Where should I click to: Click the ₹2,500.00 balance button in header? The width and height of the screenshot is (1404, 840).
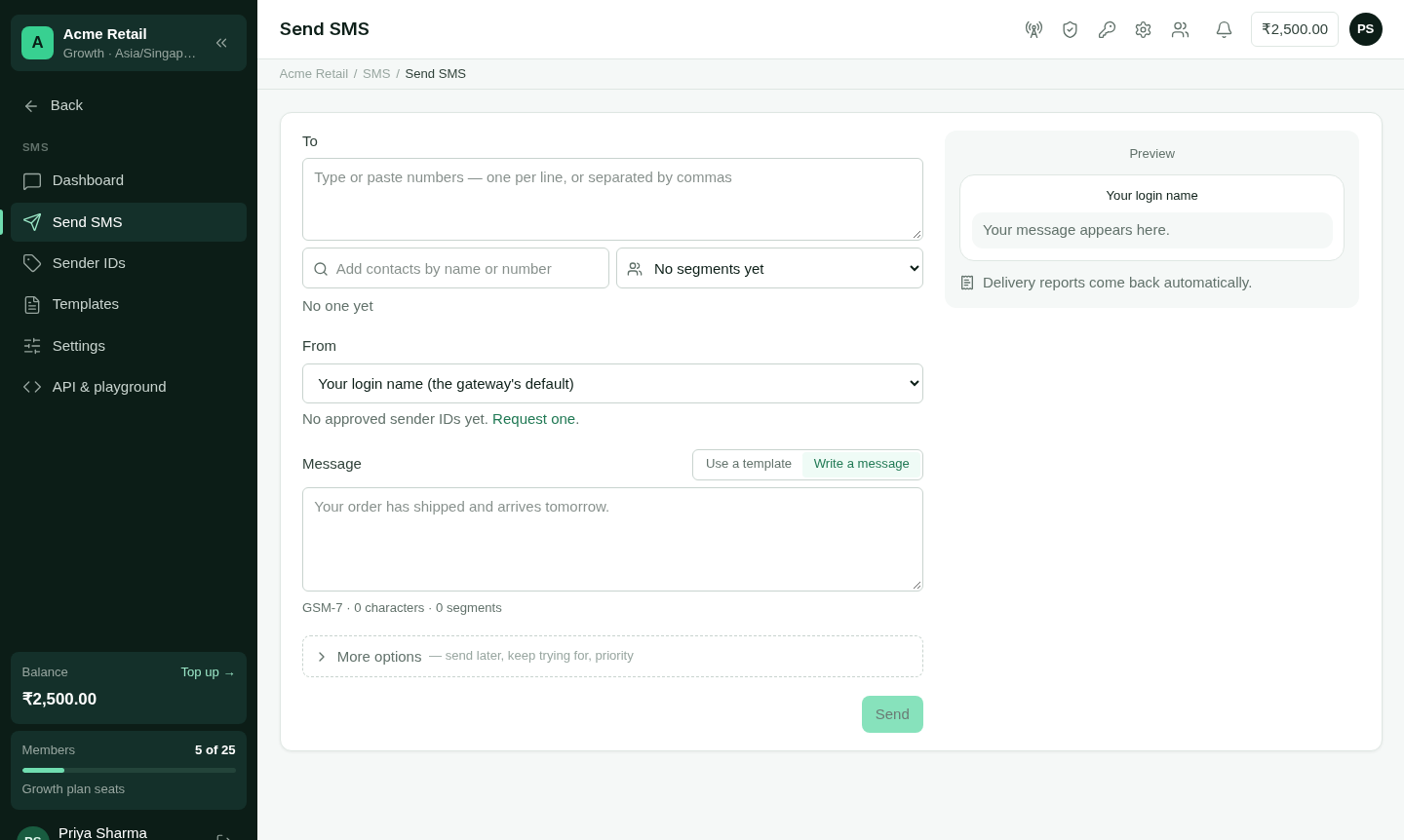[x=1295, y=29]
